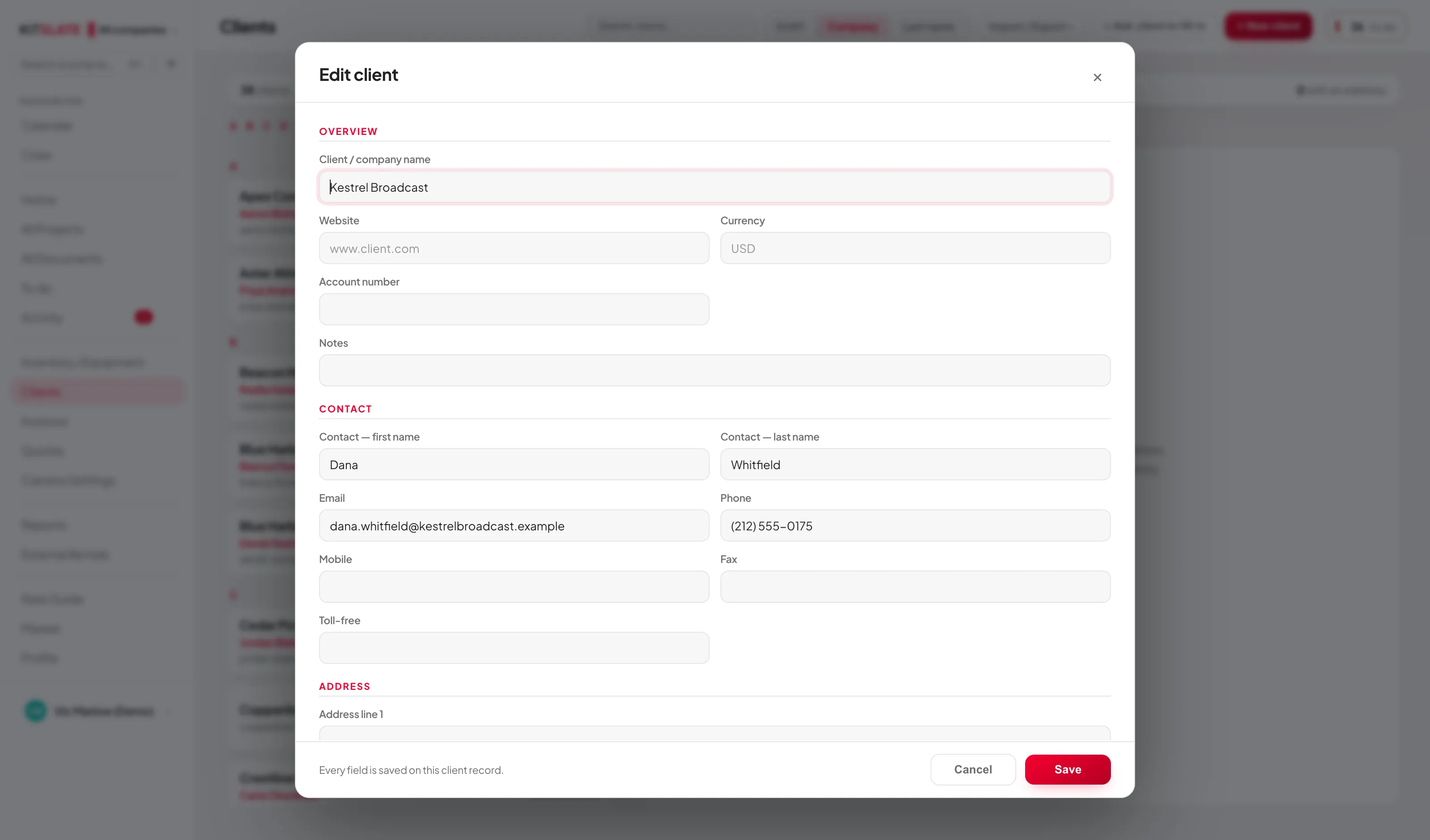The height and width of the screenshot is (840, 1430).
Task: Click into the Notes field
Action: point(715,370)
